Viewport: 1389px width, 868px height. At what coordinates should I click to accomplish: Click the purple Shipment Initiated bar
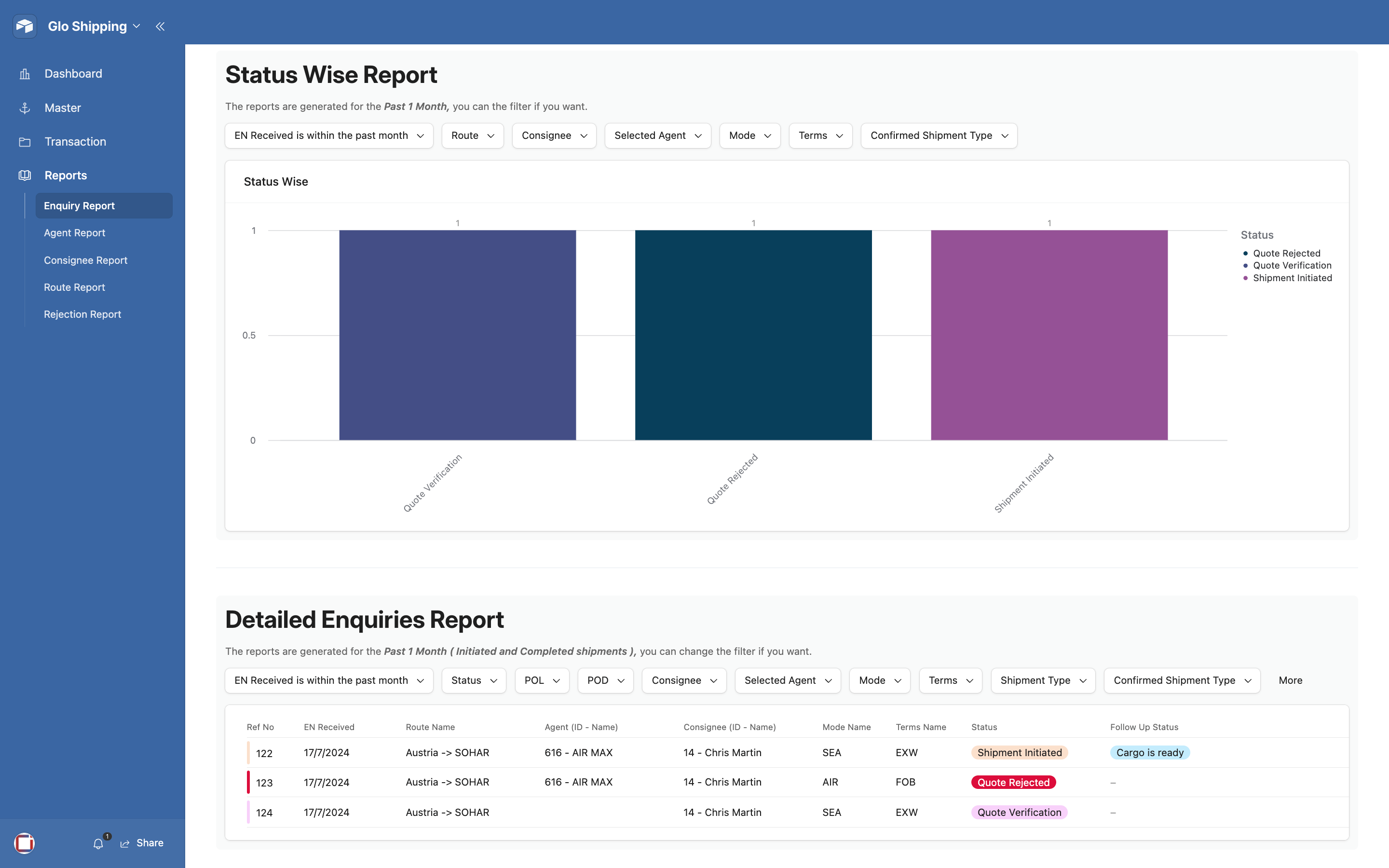[1049, 335]
